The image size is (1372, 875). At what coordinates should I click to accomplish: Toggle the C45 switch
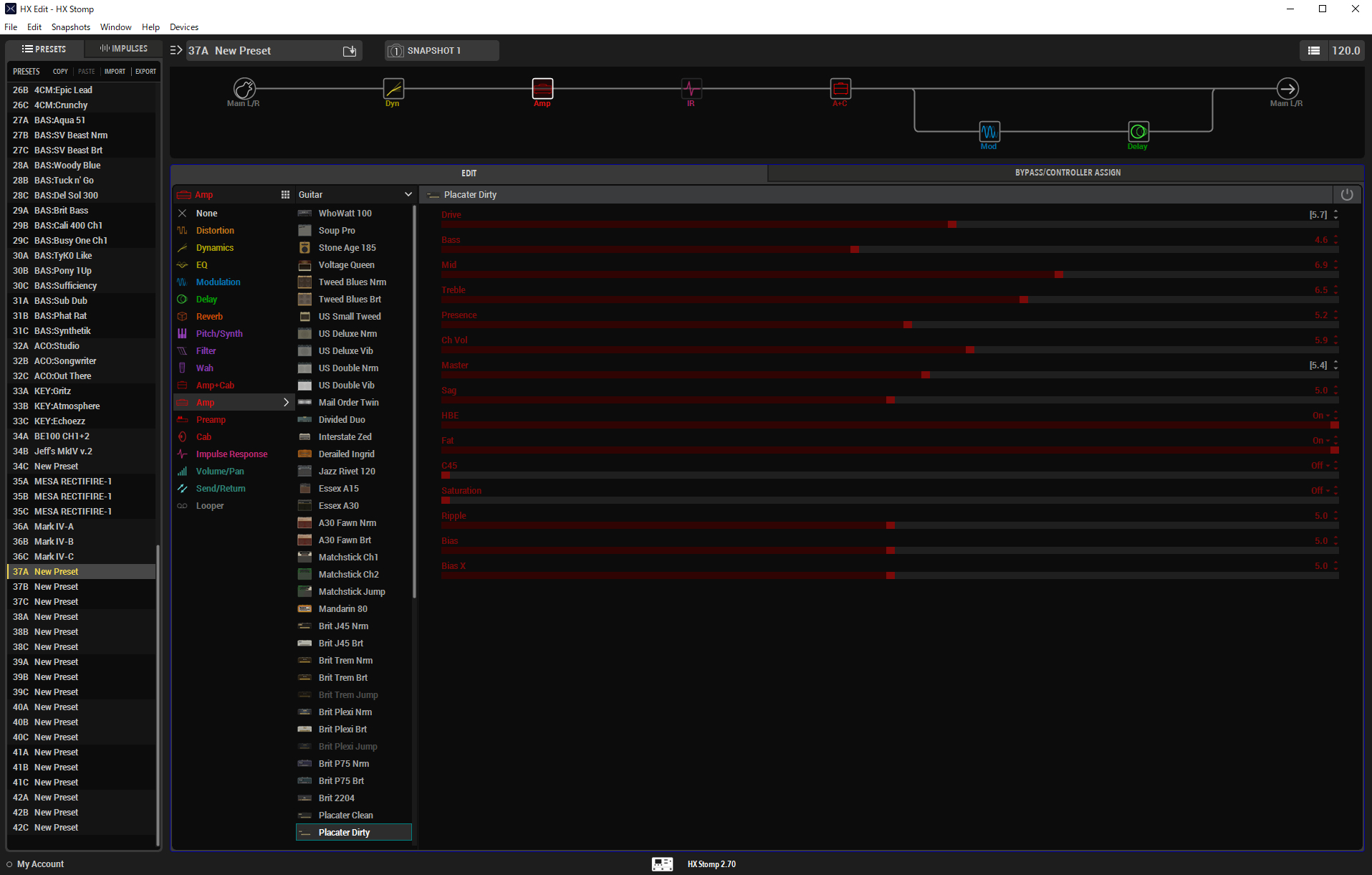[x=890, y=475]
